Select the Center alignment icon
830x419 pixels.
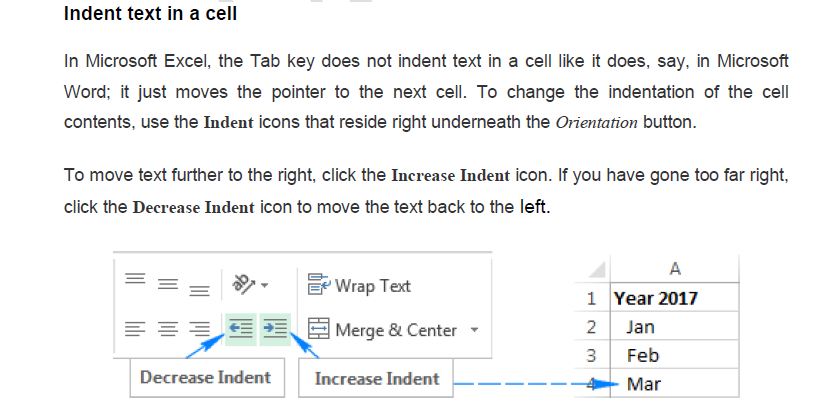tap(167, 328)
